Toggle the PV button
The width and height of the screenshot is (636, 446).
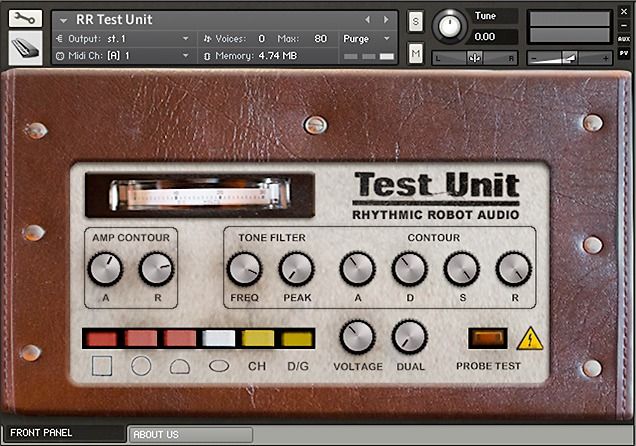(x=624, y=53)
